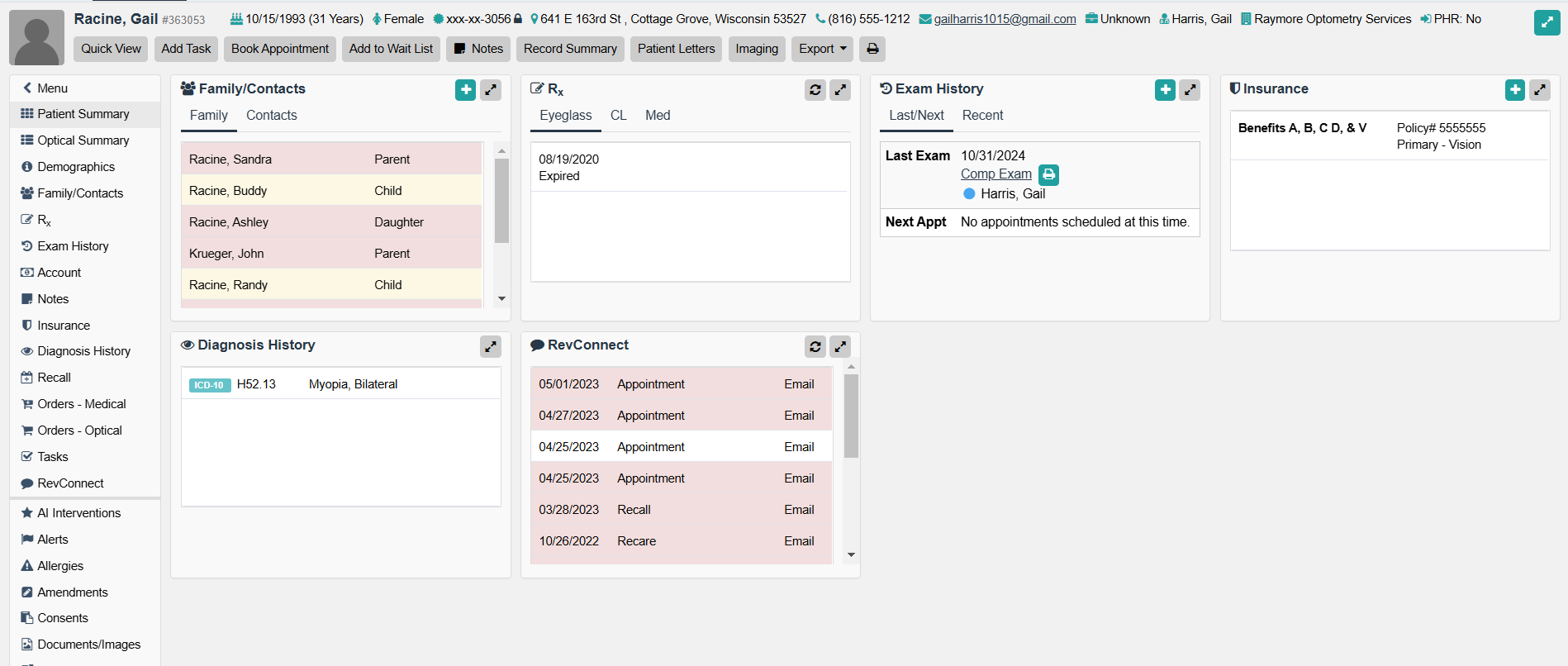Expand the full patient view with the teal expand icon
Viewport: 1568px width, 666px height.
click(1547, 22)
